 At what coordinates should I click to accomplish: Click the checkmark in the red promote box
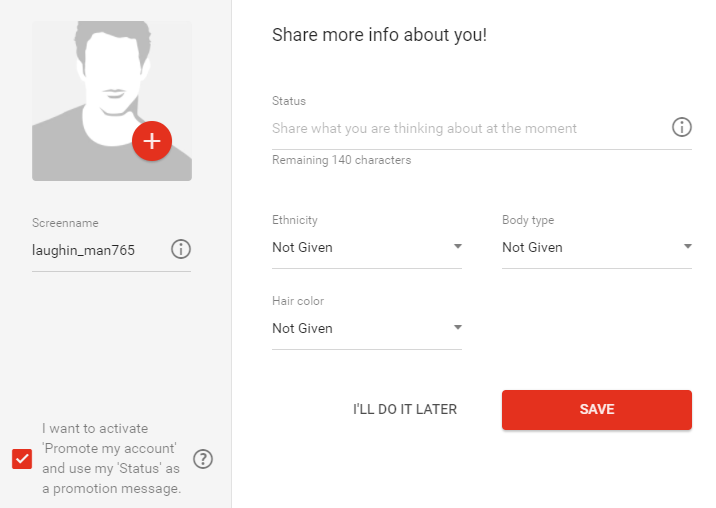pyautogui.click(x=22, y=459)
